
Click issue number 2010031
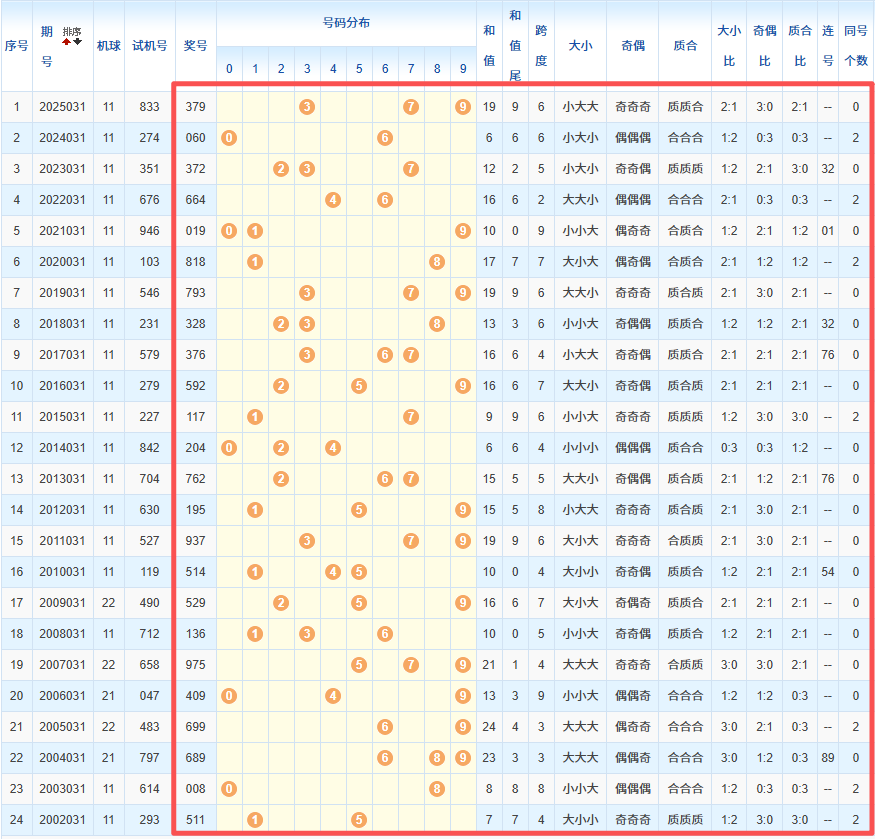click(x=63, y=572)
